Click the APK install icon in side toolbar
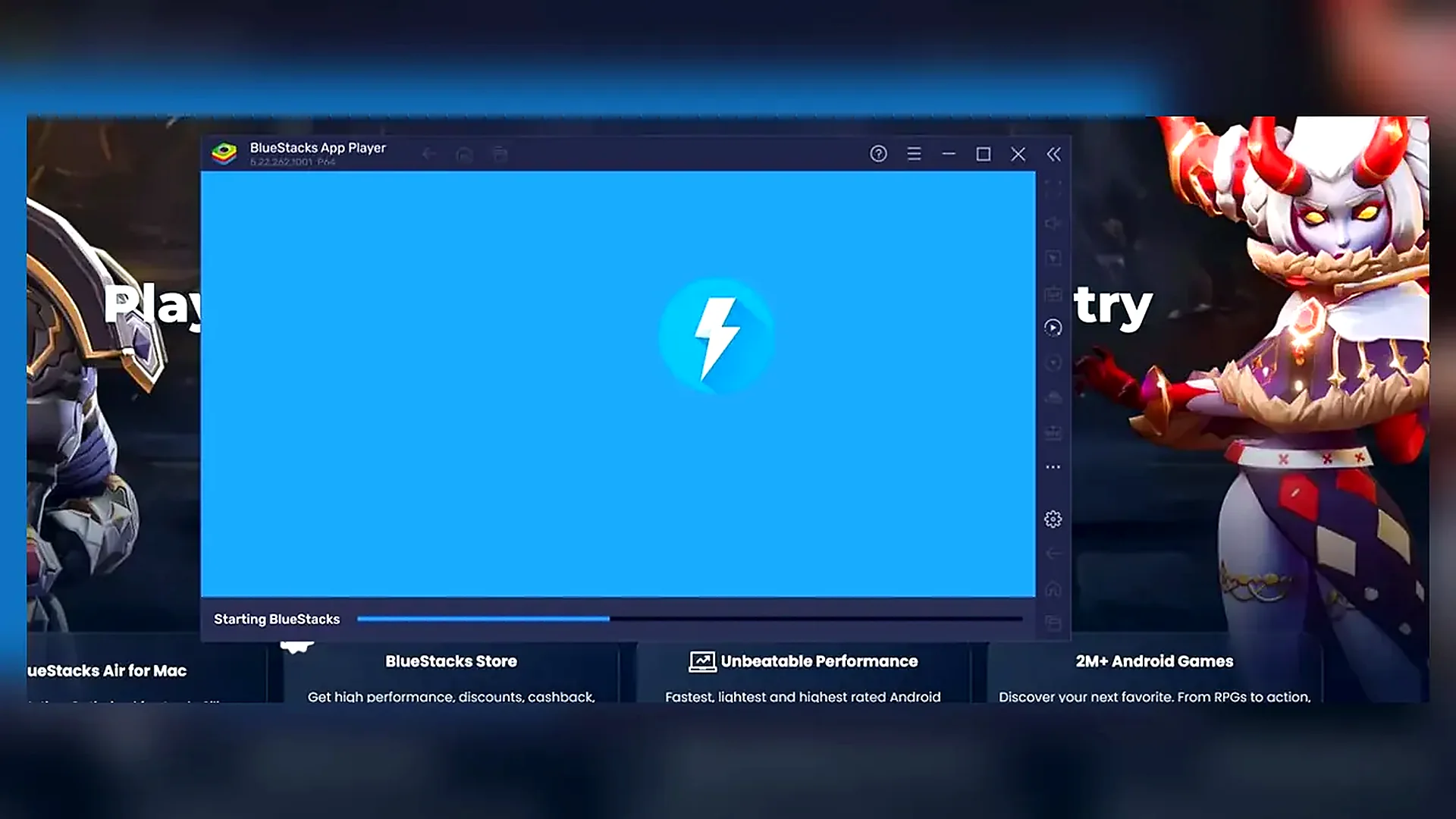 [1053, 397]
